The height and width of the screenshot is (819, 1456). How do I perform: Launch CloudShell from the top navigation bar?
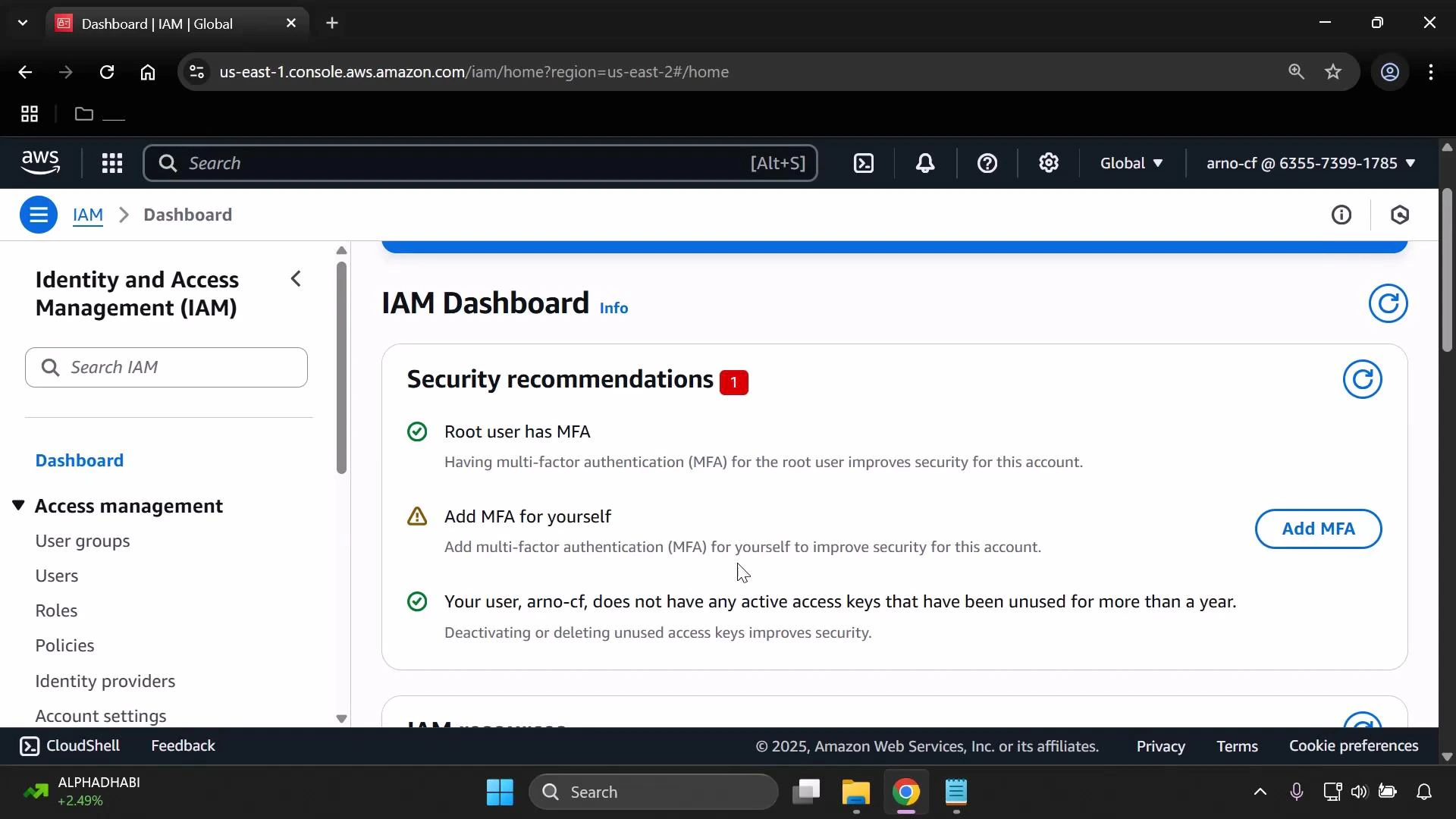pyautogui.click(x=69, y=745)
